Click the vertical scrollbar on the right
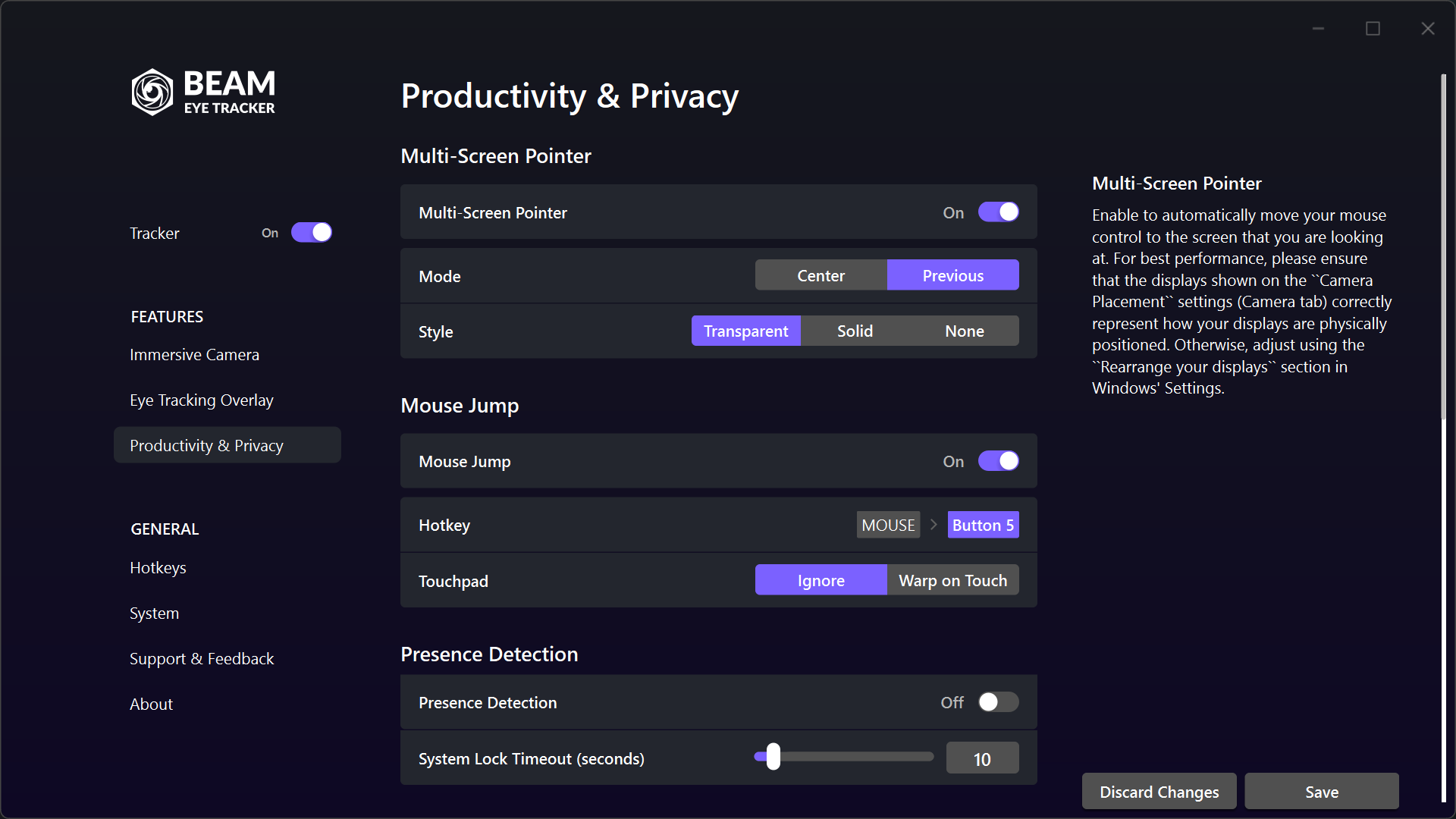 (x=1443, y=246)
